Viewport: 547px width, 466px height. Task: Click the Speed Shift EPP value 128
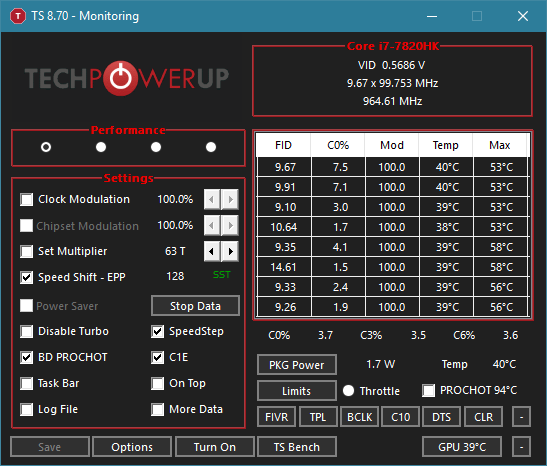(175, 276)
